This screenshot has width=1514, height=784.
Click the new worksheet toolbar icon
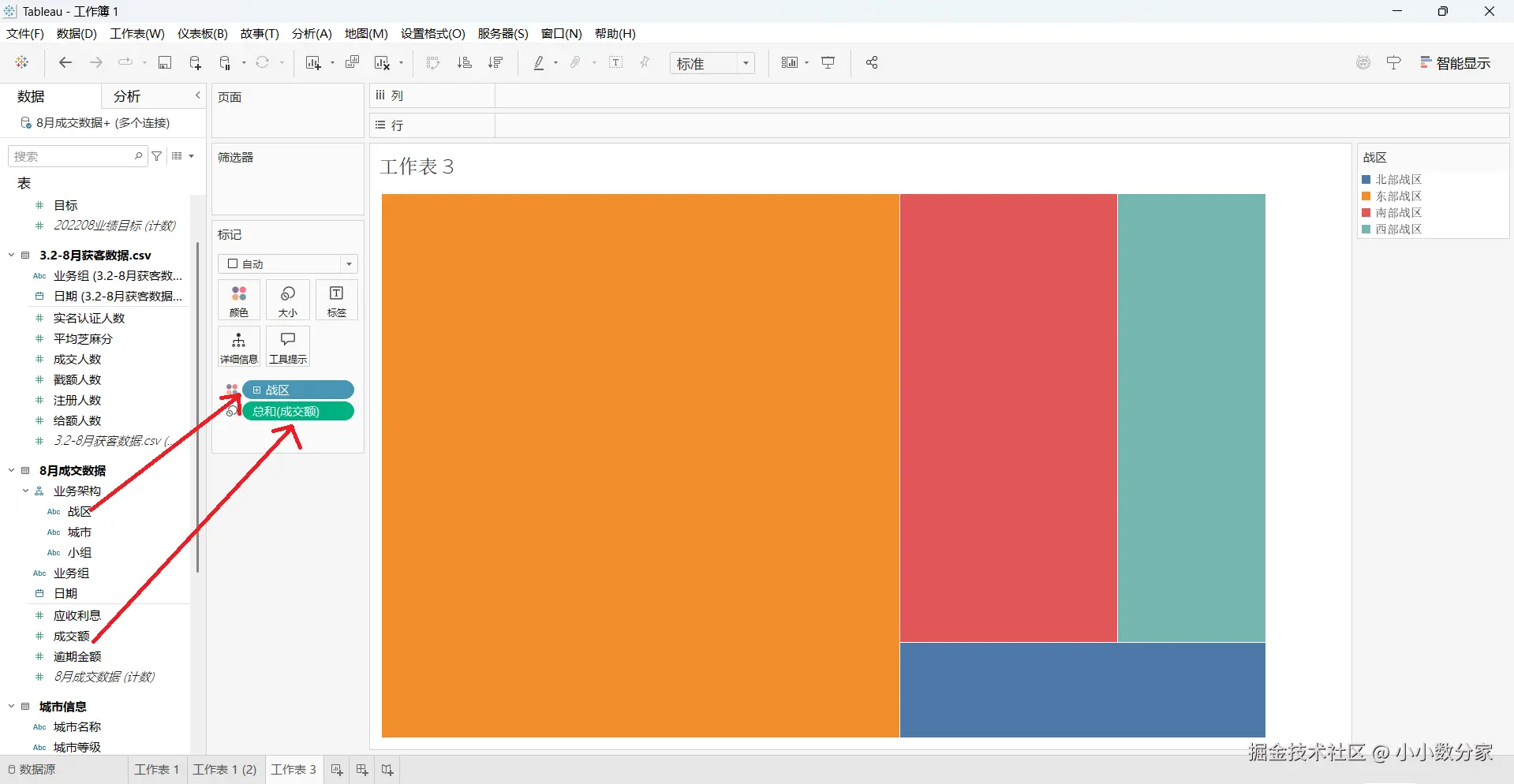[x=313, y=62]
